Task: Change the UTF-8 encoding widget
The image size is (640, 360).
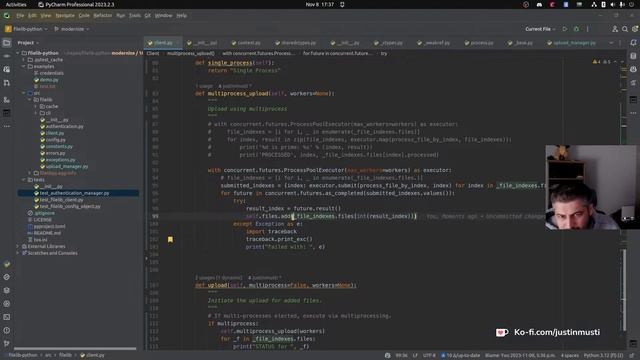Action: 429,356
